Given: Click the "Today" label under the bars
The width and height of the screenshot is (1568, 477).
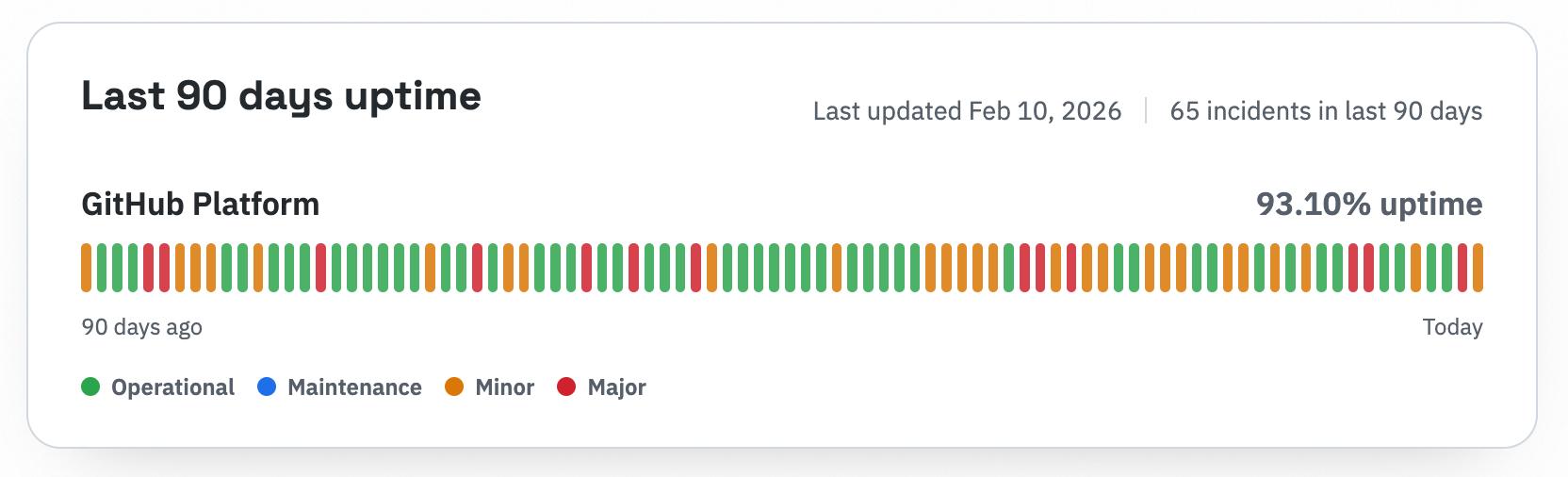Looking at the screenshot, I should [1452, 327].
